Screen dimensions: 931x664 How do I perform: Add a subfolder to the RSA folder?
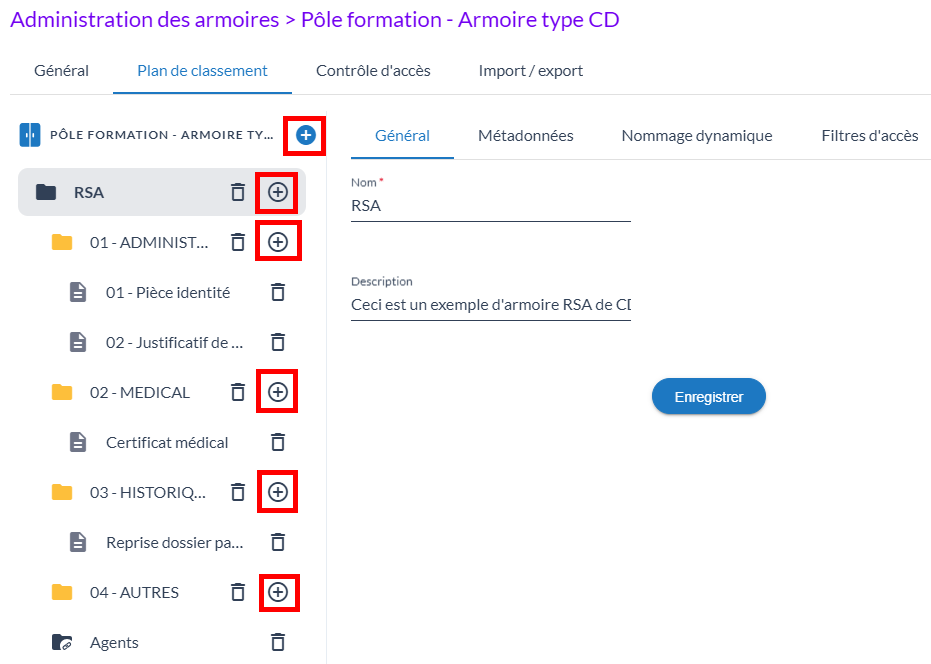(278, 192)
